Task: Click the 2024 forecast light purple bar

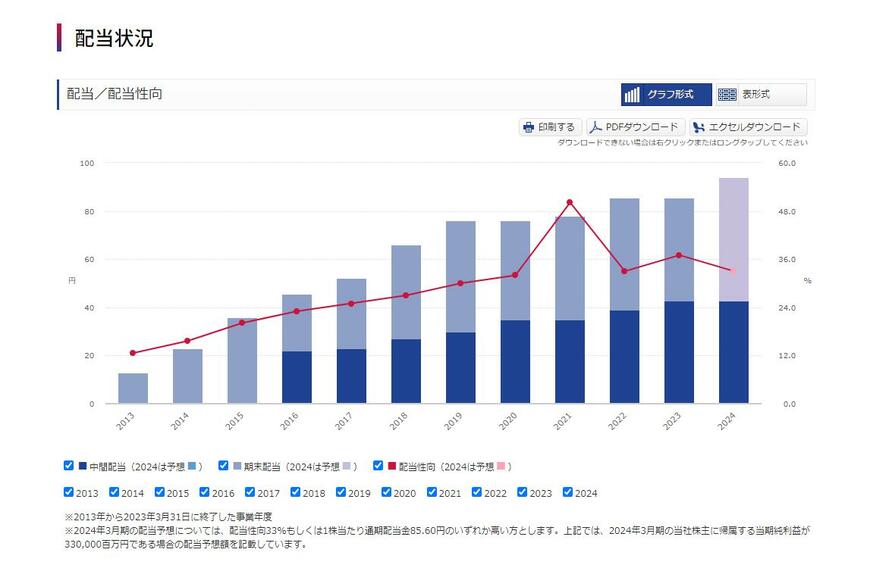Action: click(x=734, y=240)
